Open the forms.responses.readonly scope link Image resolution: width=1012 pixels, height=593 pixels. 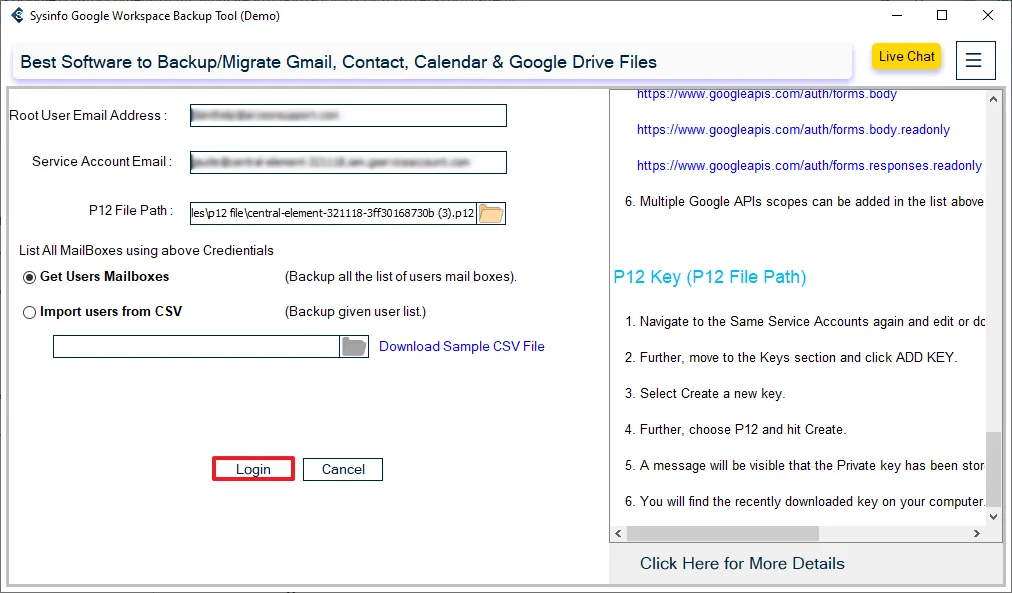tap(809, 166)
